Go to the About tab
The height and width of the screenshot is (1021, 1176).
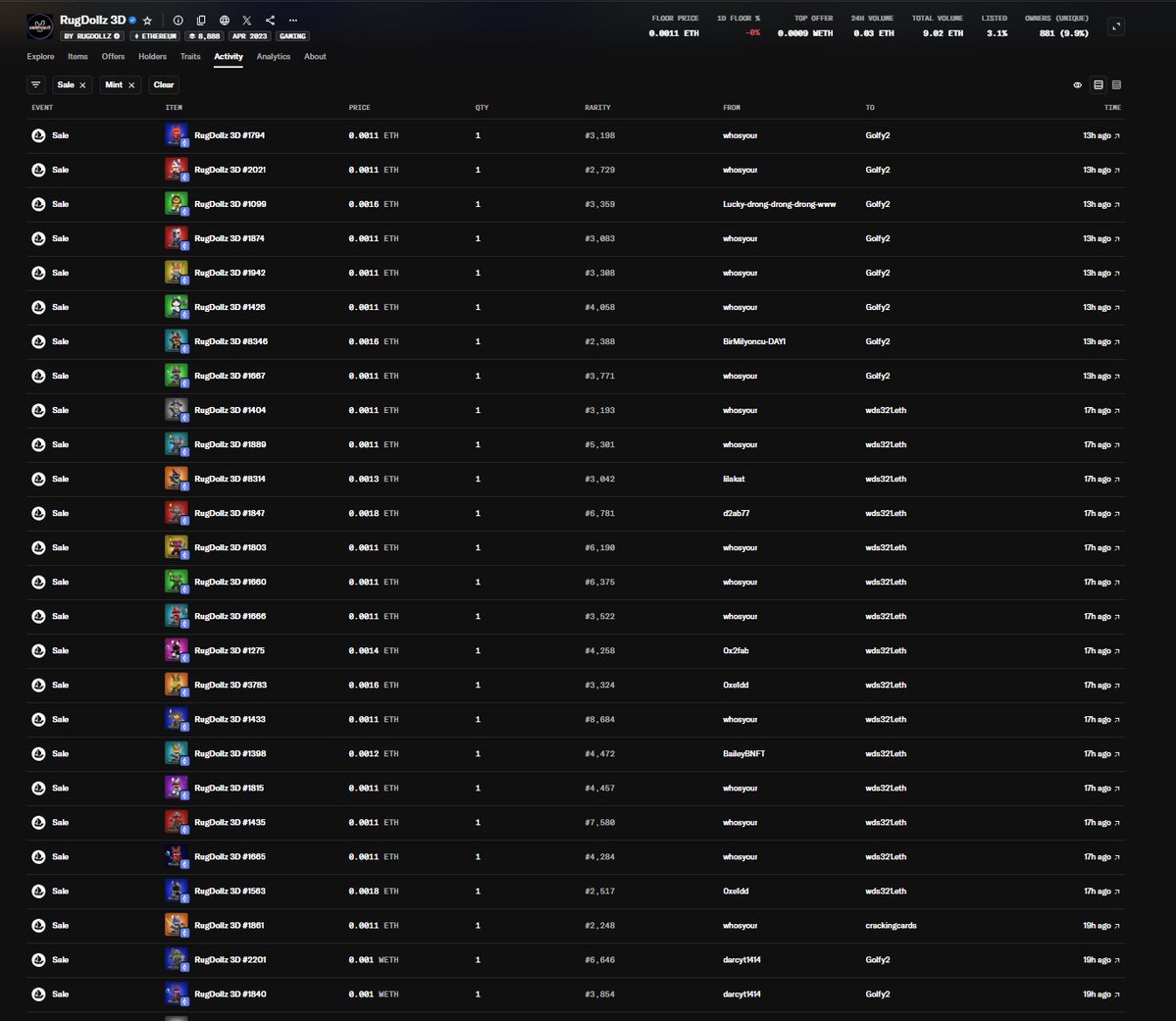pyautogui.click(x=315, y=56)
